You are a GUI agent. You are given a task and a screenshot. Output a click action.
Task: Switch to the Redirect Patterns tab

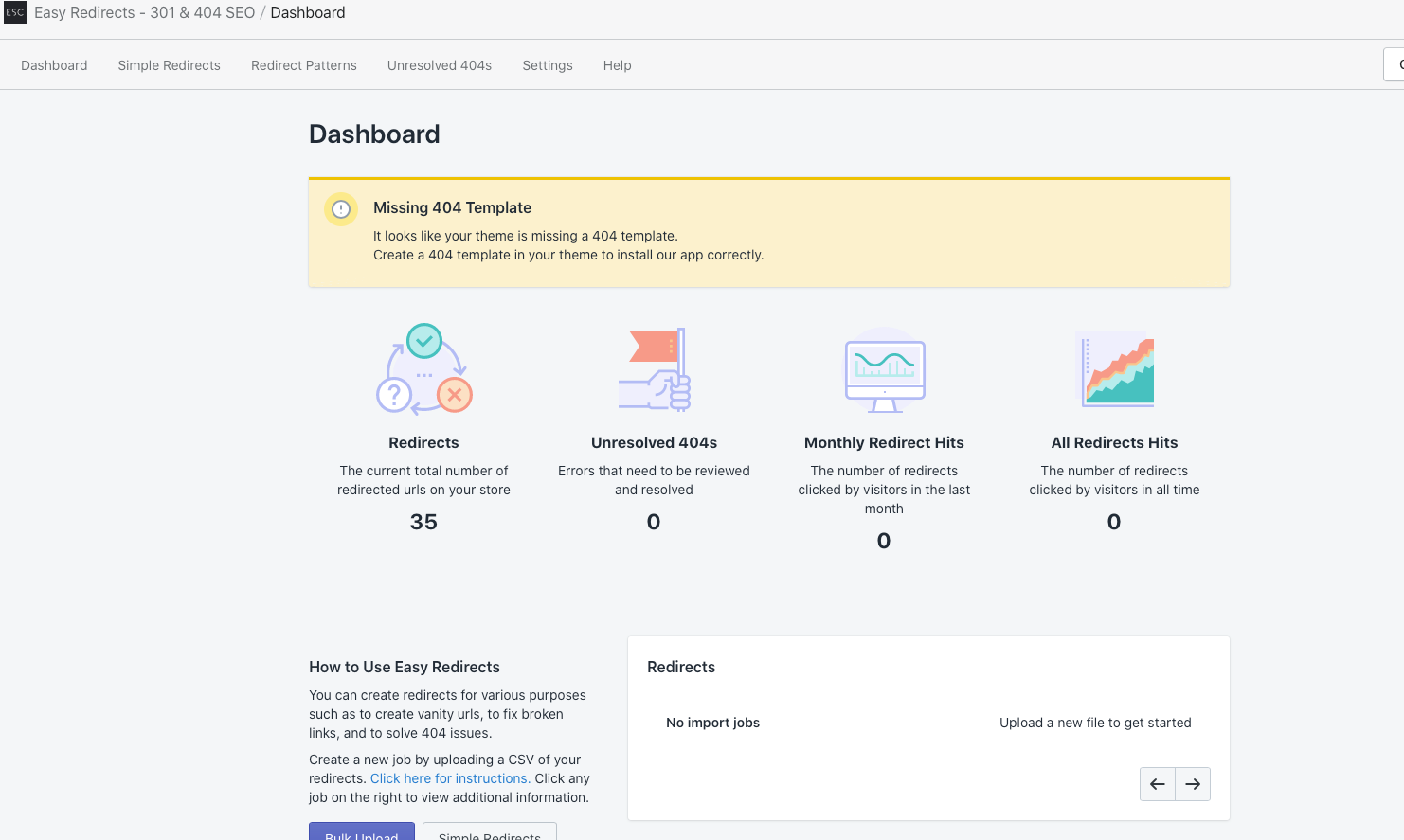coord(304,65)
